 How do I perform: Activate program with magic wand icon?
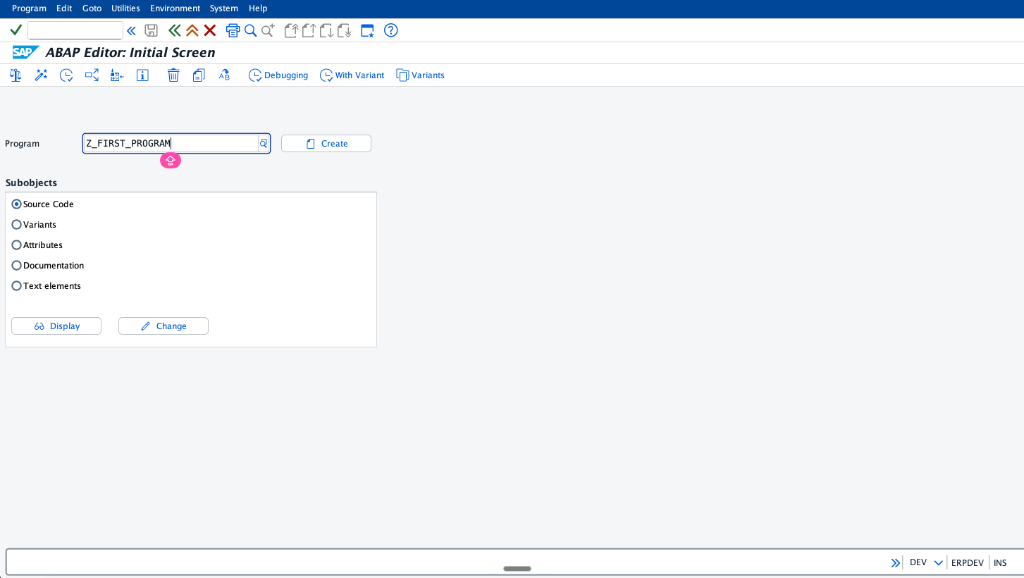tap(41, 75)
